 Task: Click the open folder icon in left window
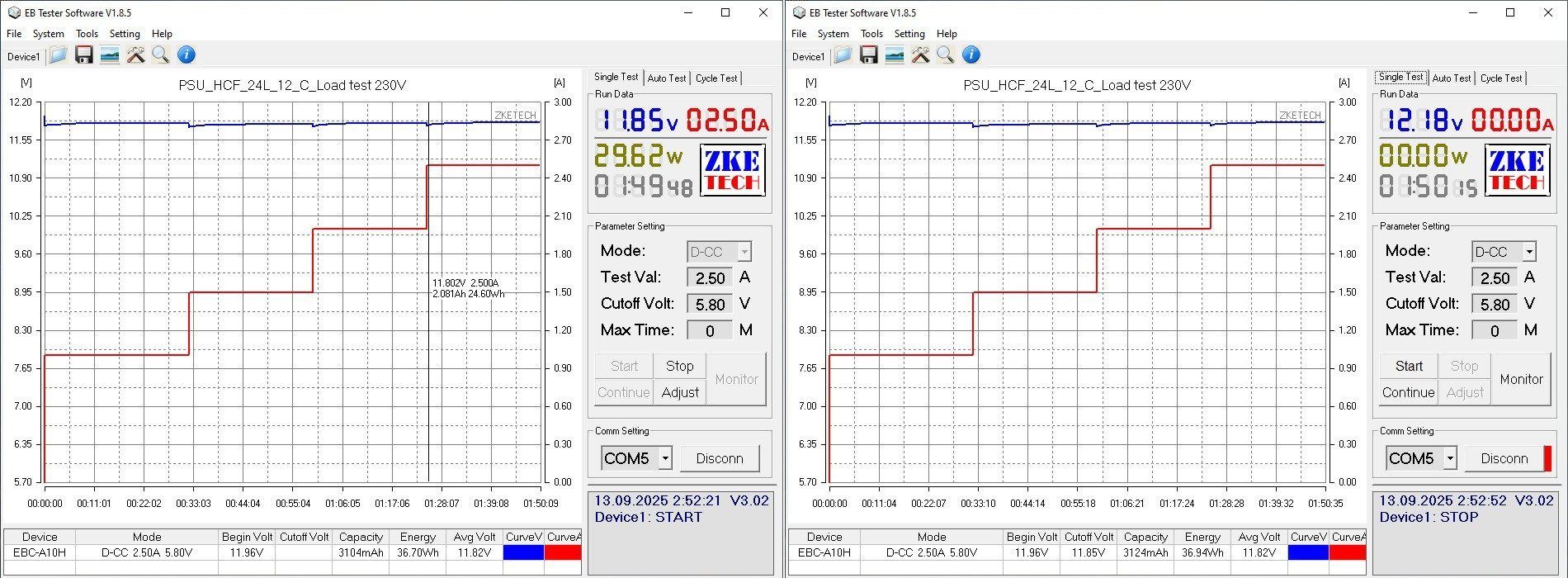coord(58,55)
